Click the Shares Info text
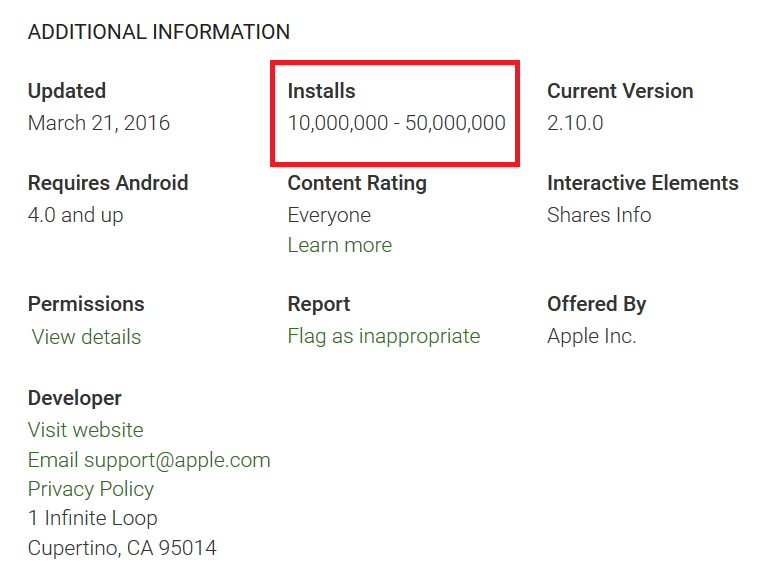Image resolution: width=768 pixels, height=576 pixels. tap(599, 215)
